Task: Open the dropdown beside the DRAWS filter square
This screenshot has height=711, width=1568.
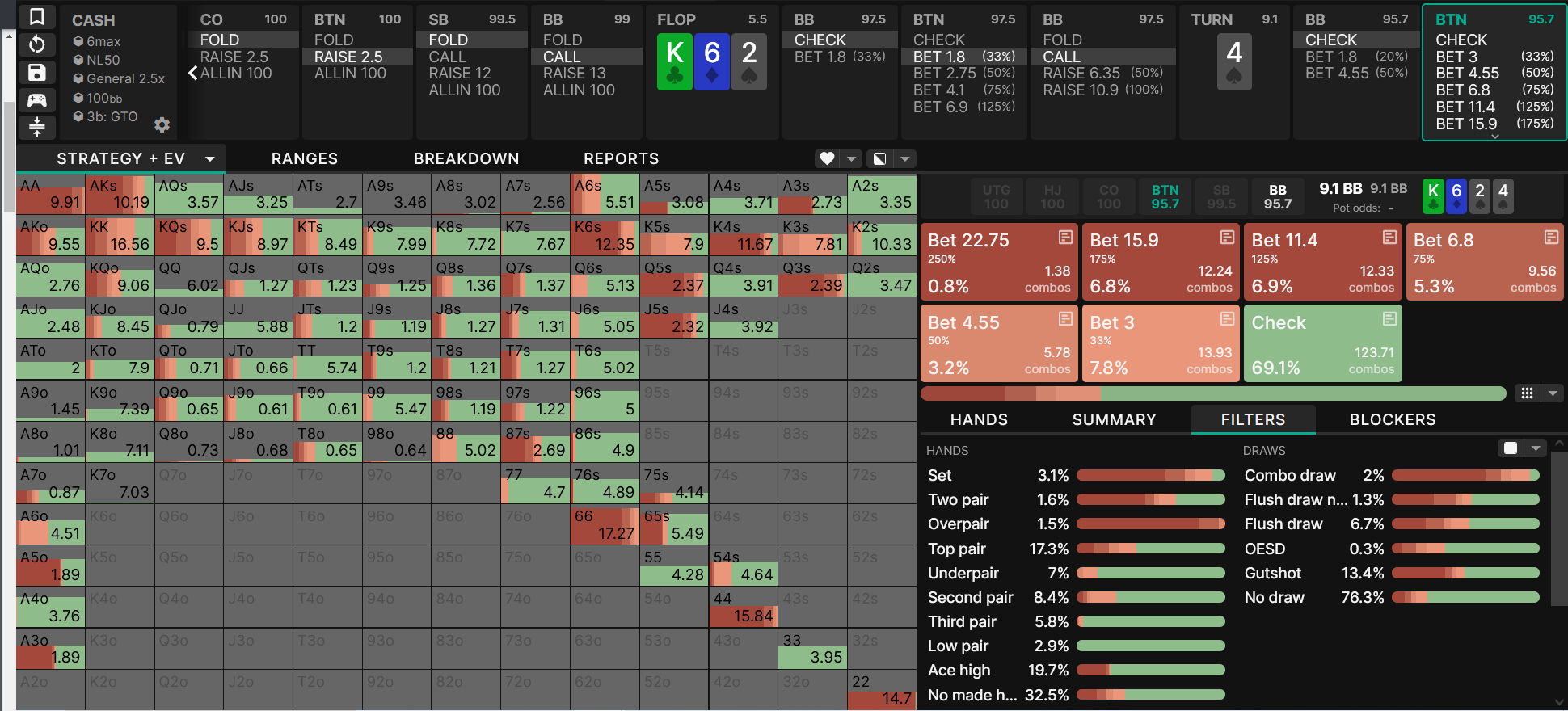Action: (1536, 448)
